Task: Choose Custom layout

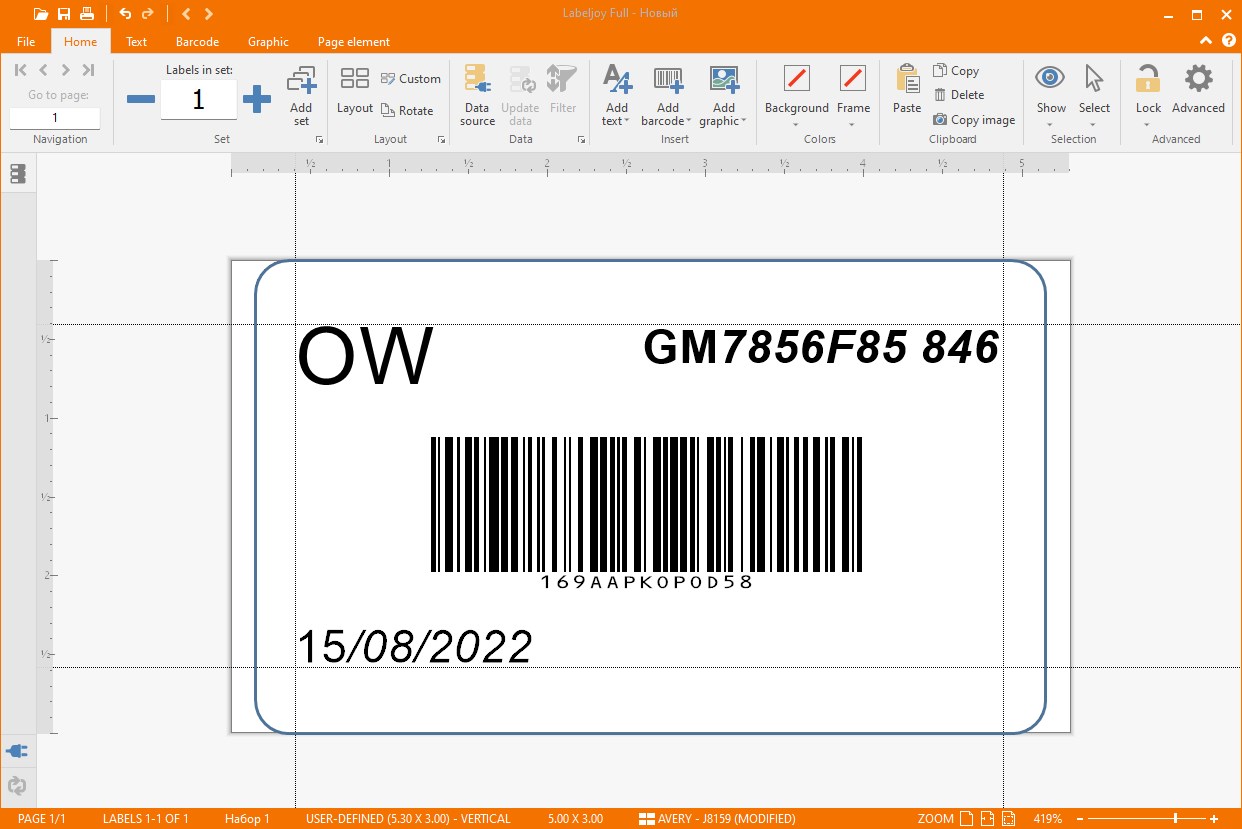Action: tap(411, 79)
